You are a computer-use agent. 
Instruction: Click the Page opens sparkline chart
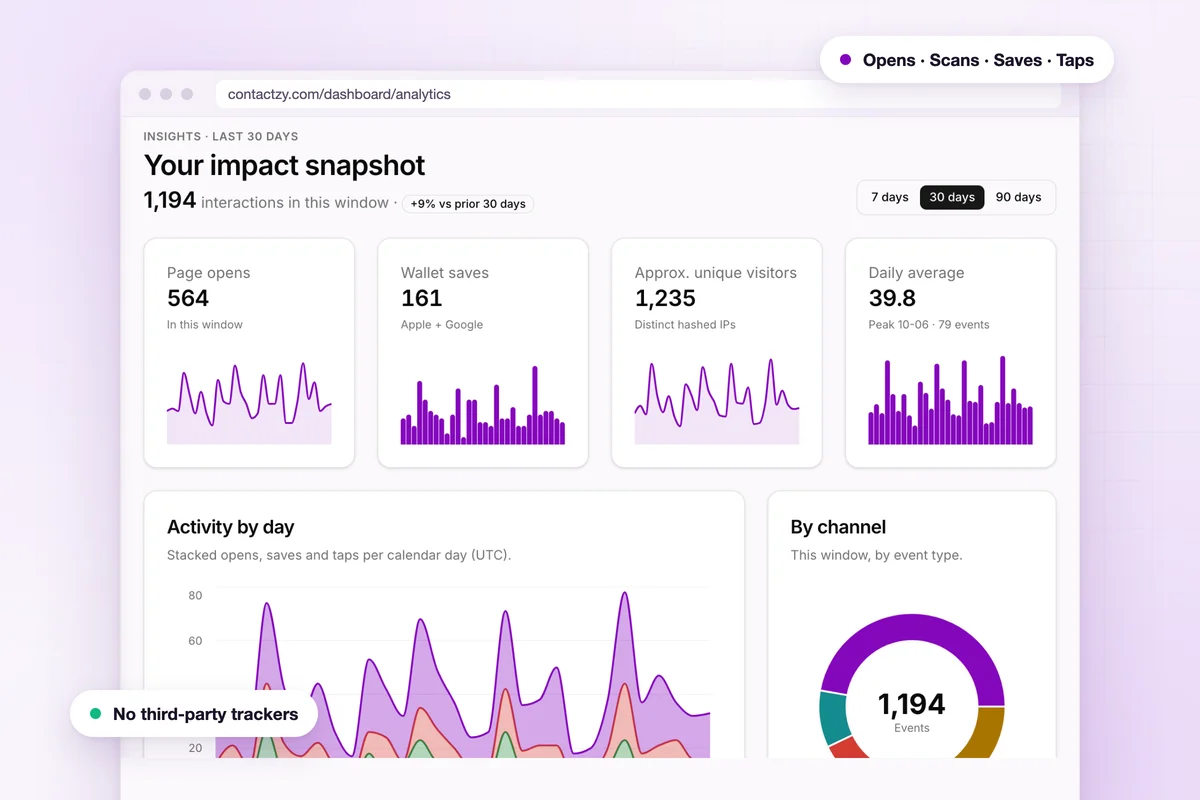pyautogui.click(x=249, y=404)
